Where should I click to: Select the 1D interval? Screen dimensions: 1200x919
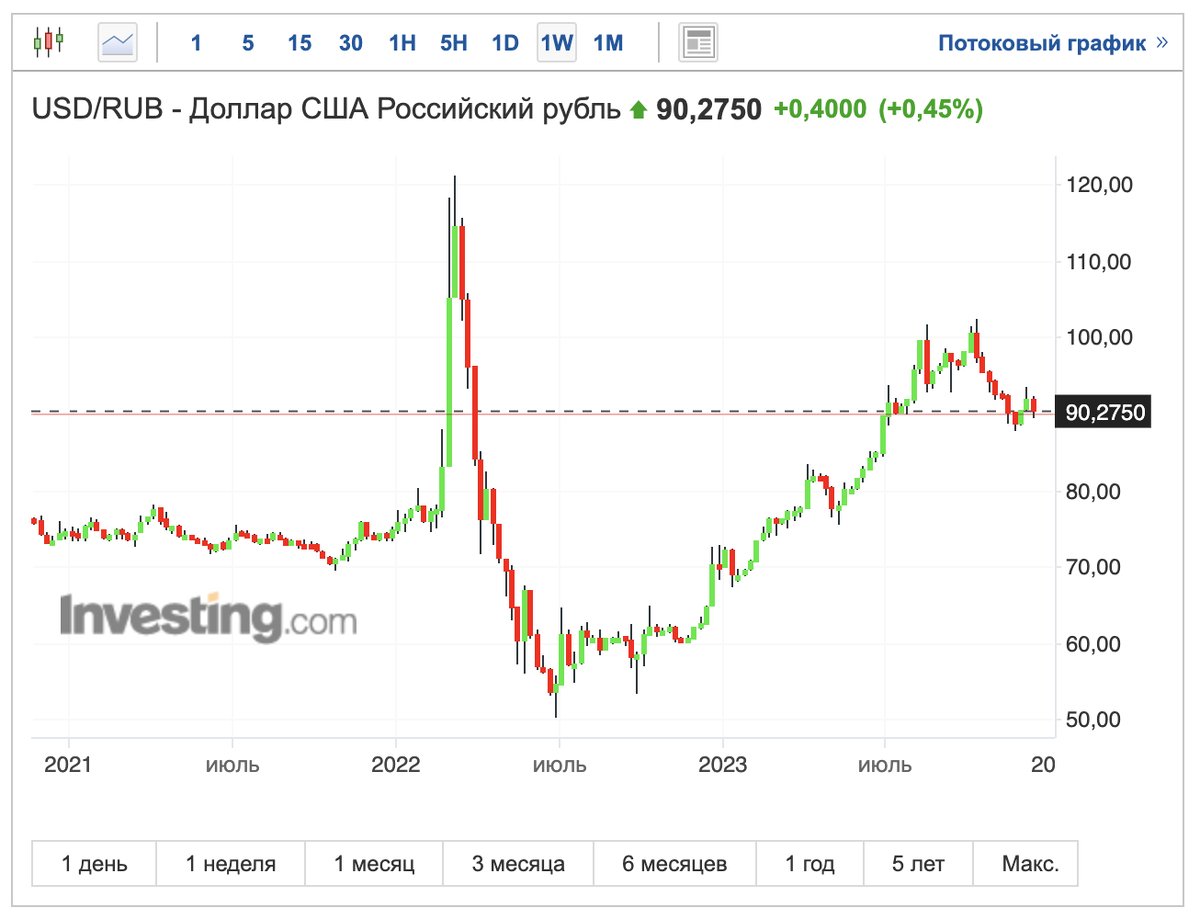pyautogui.click(x=505, y=43)
